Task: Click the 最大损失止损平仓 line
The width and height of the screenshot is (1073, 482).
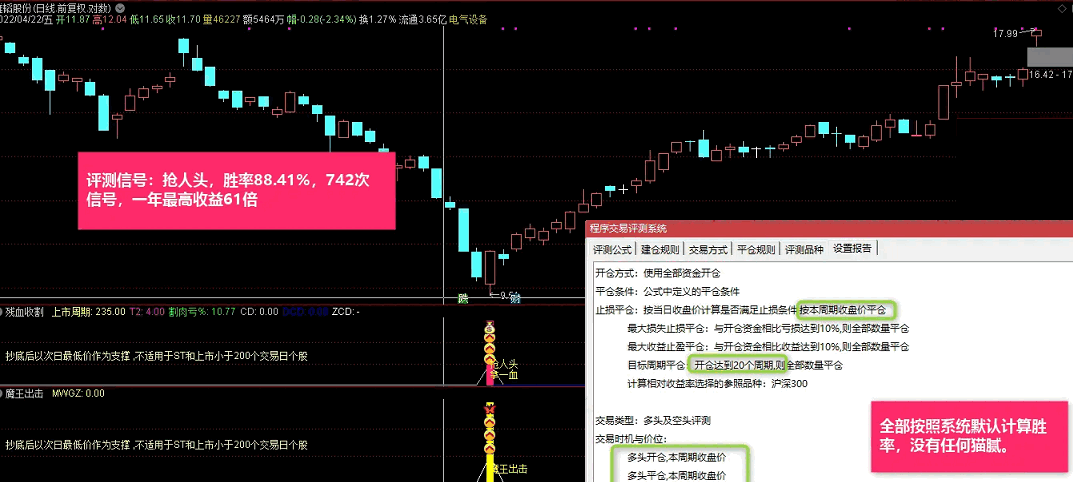Action: 768,328
